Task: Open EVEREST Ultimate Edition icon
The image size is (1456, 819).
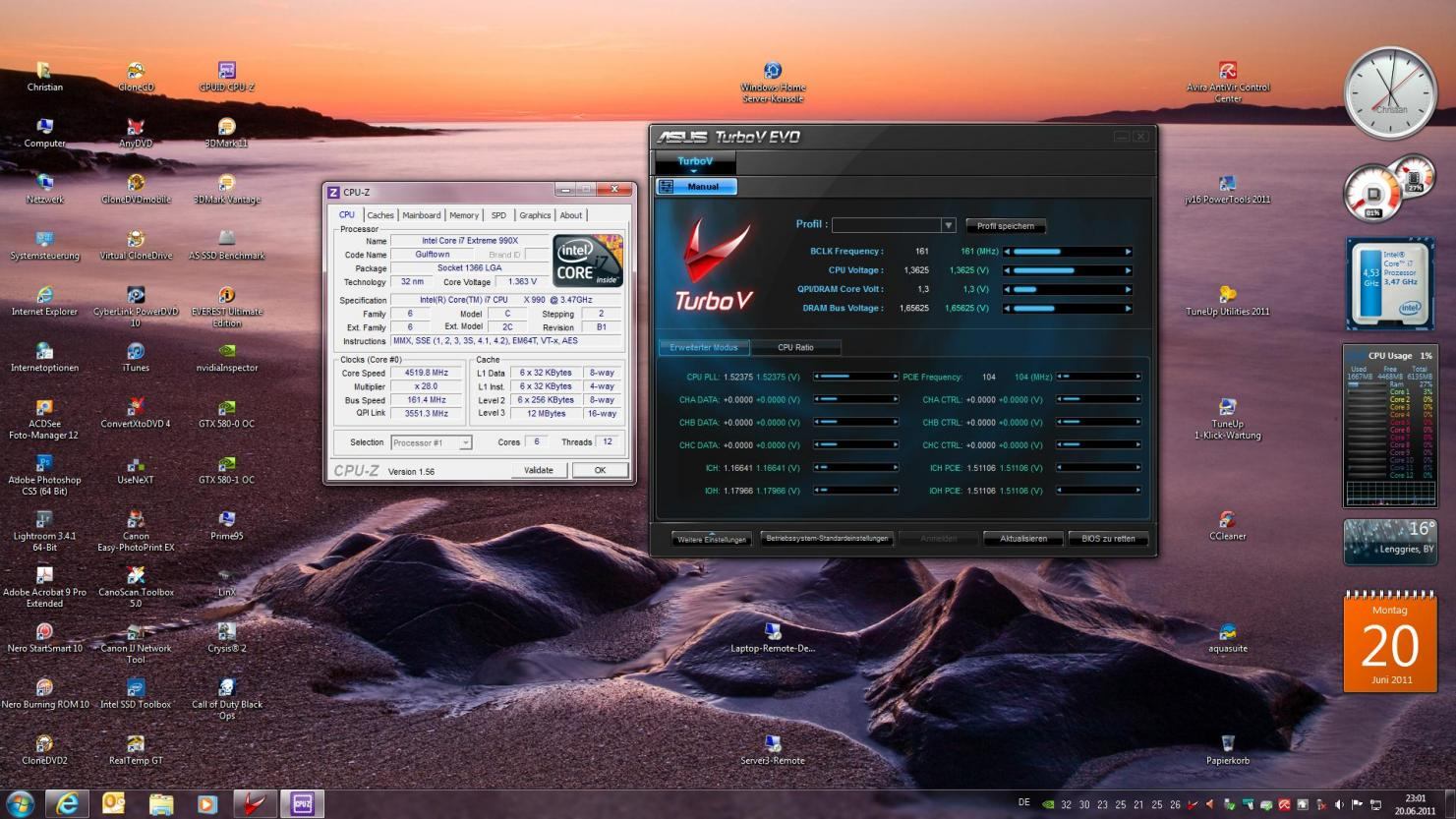Action: pos(227,307)
